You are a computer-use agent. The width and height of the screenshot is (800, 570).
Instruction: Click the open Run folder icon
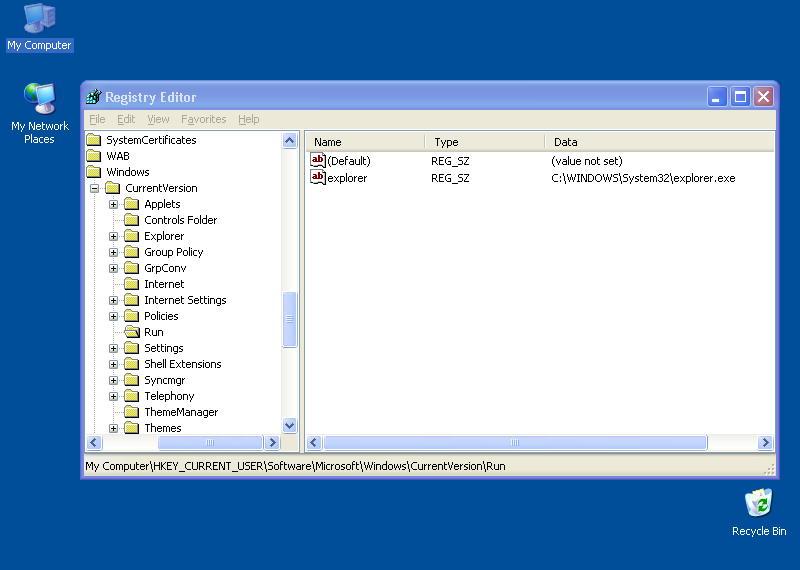(132, 332)
